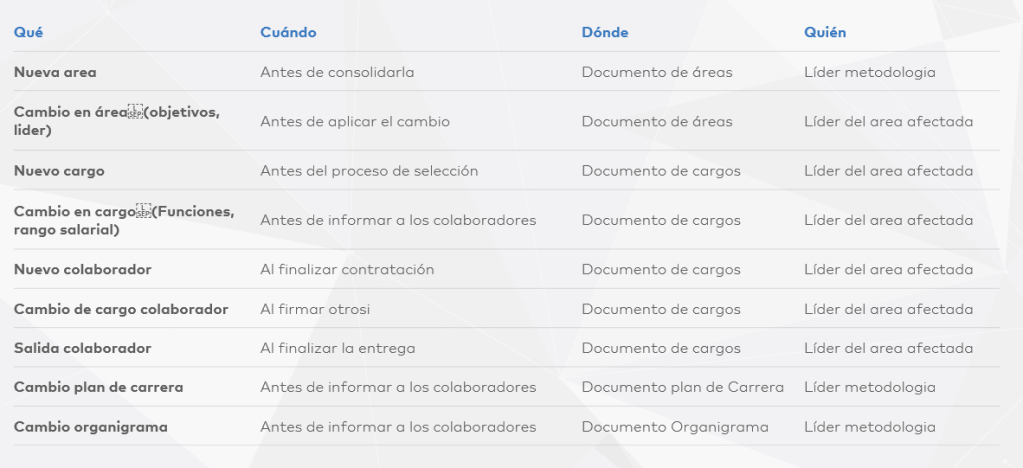Click the "Antes de consolidarla" cell
The image size is (1023, 468).
tap(337, 72)
